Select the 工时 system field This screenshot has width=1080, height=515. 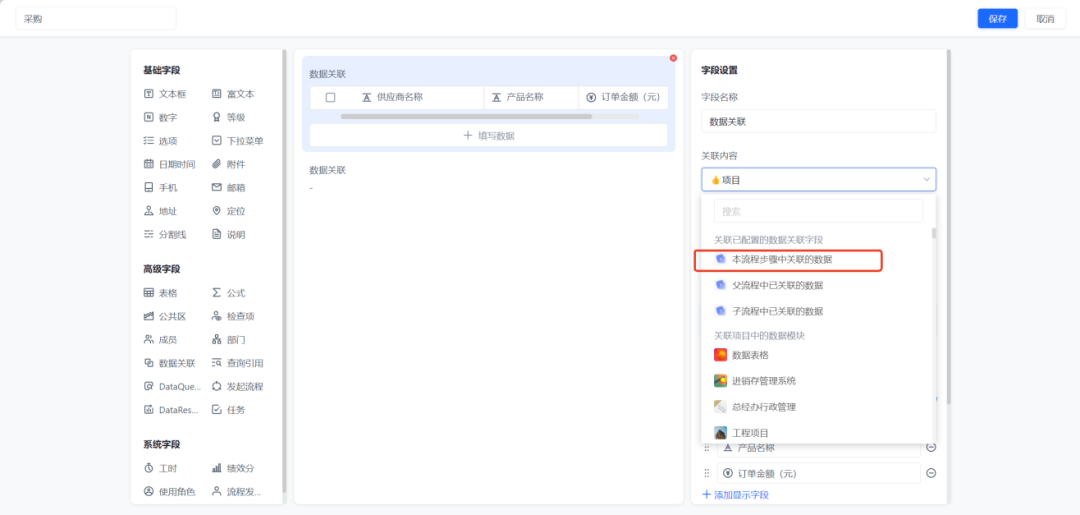pos(160,468)
